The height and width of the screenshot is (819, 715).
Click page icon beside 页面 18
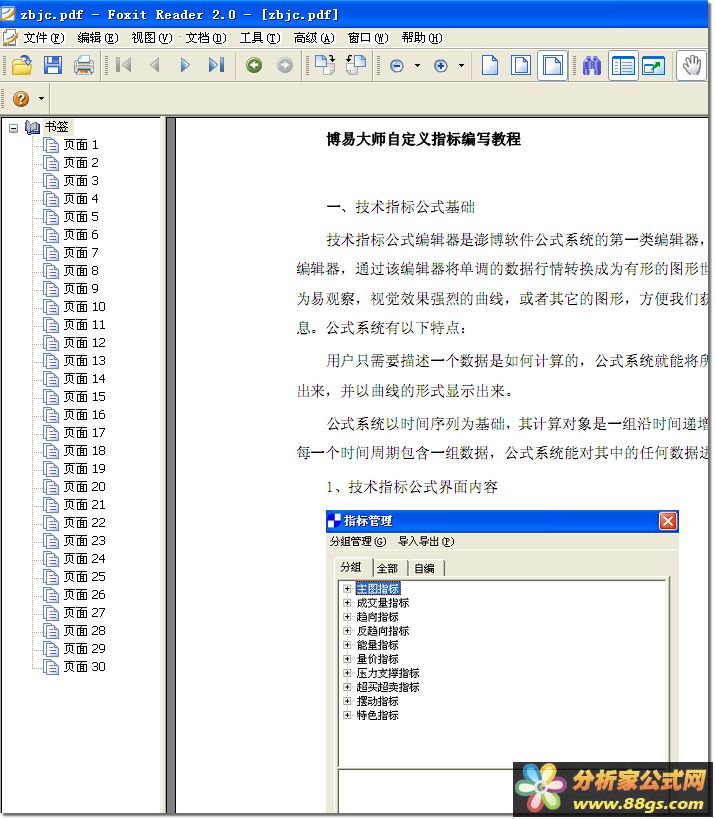pyautogui.click(x=51, y=451)
